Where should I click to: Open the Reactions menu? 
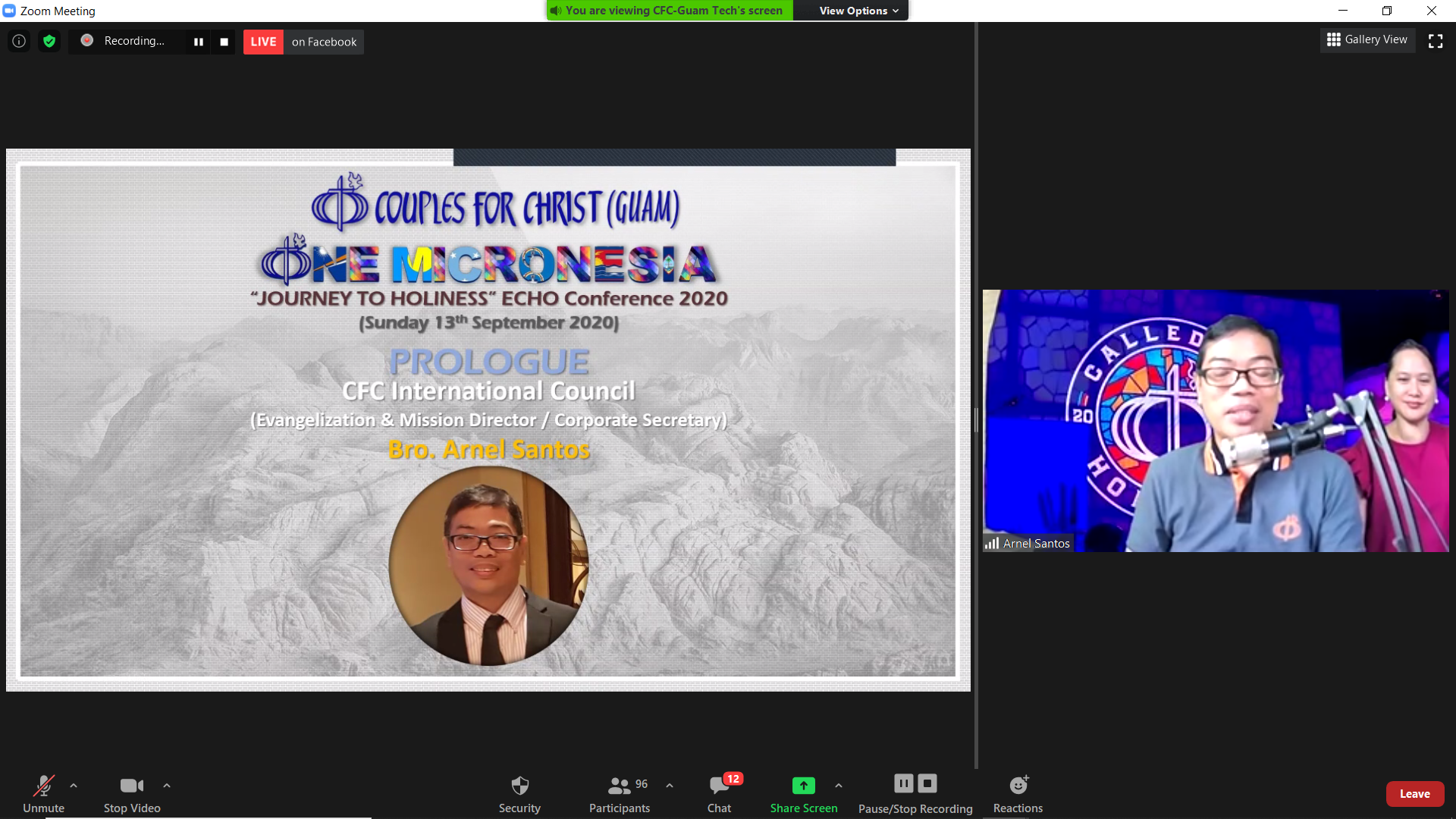[x=1018, y=793]
